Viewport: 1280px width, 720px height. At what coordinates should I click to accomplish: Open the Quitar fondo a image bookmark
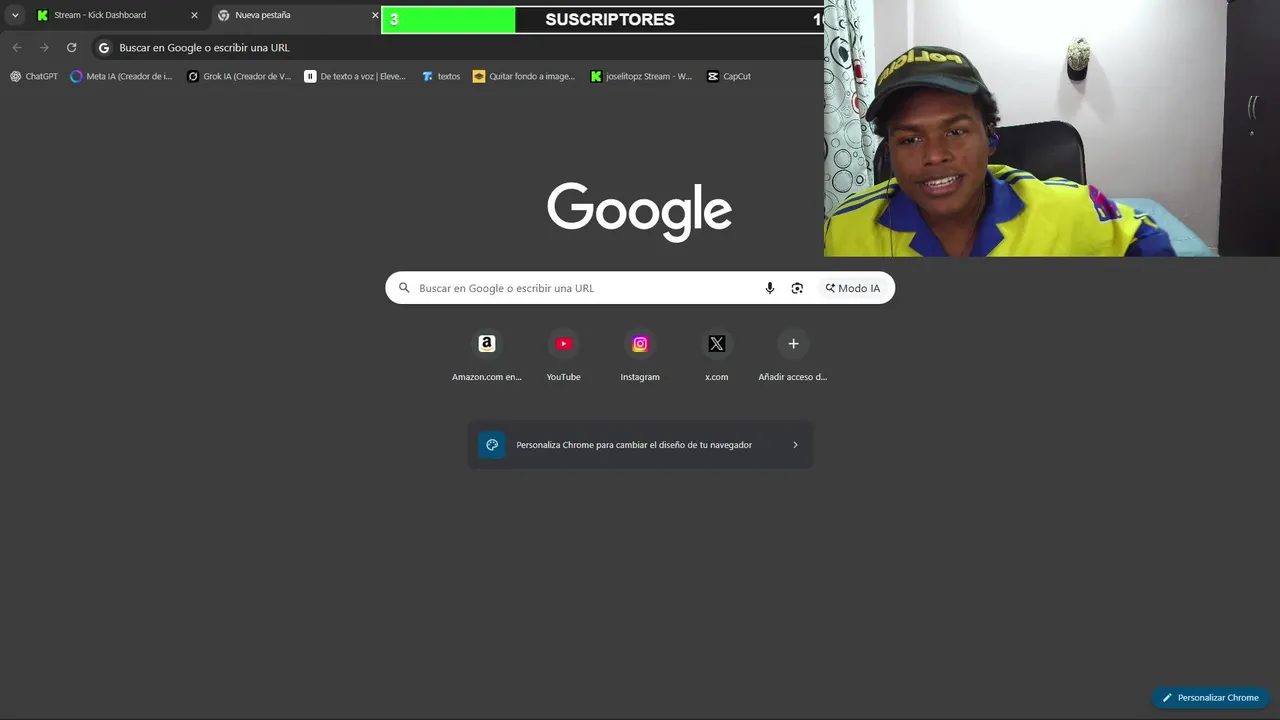click(524, 76)
